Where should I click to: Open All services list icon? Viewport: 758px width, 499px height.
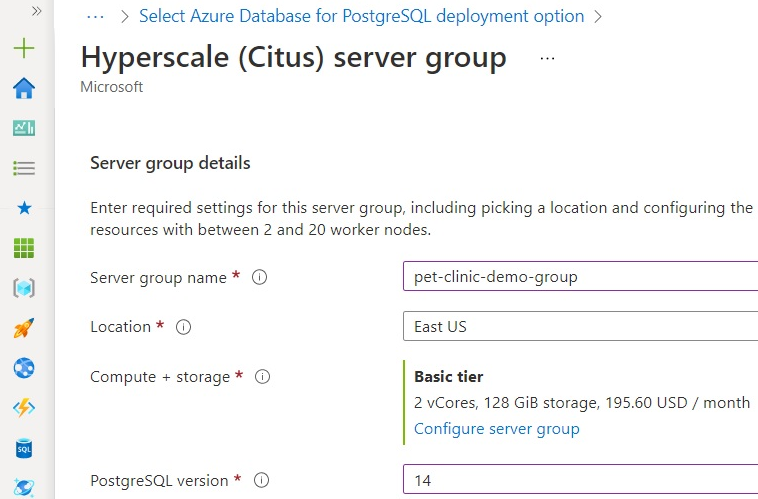coord(24,168)
